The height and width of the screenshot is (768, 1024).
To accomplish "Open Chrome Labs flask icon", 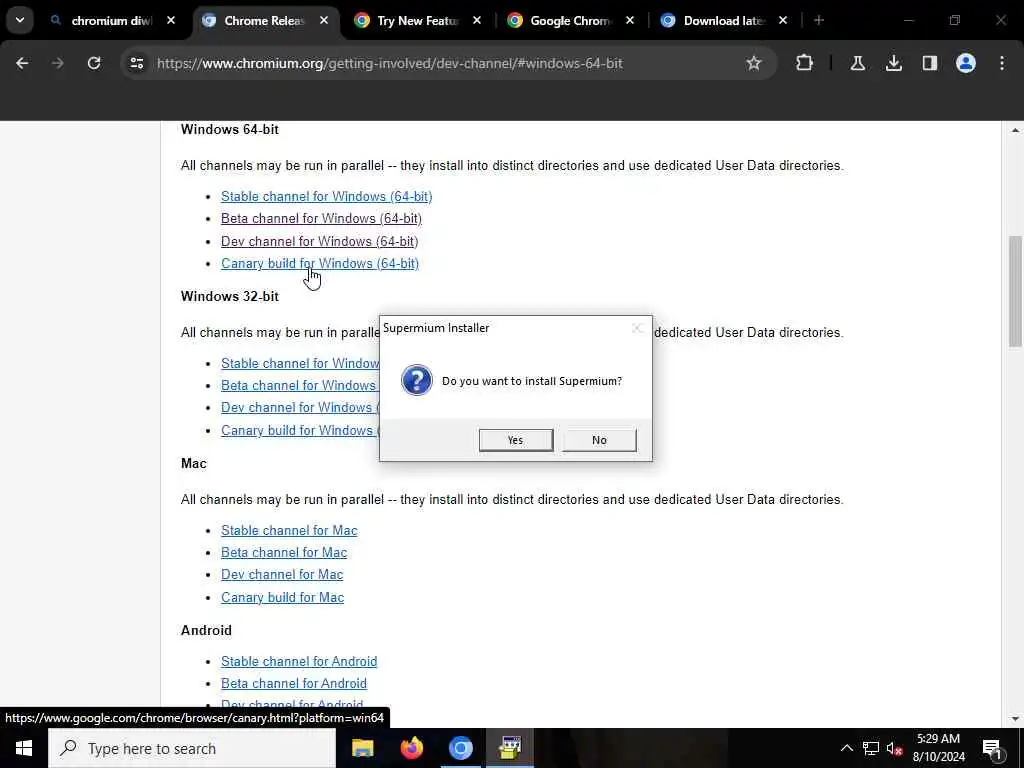I will (857, 63).
